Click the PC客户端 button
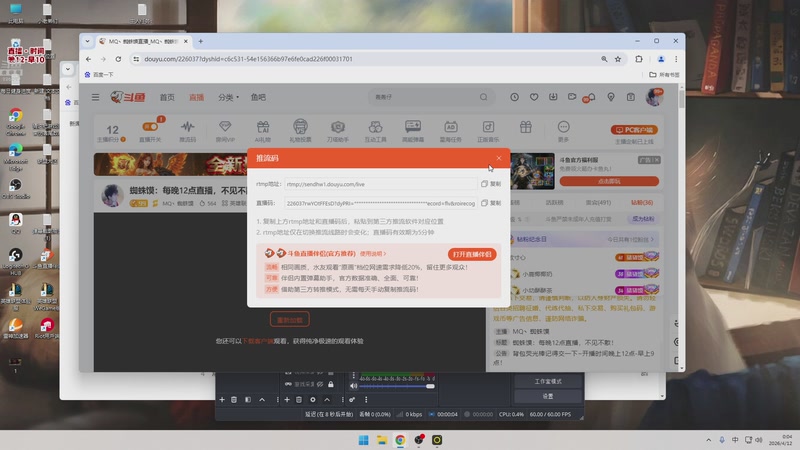 (x=634, y=130)
